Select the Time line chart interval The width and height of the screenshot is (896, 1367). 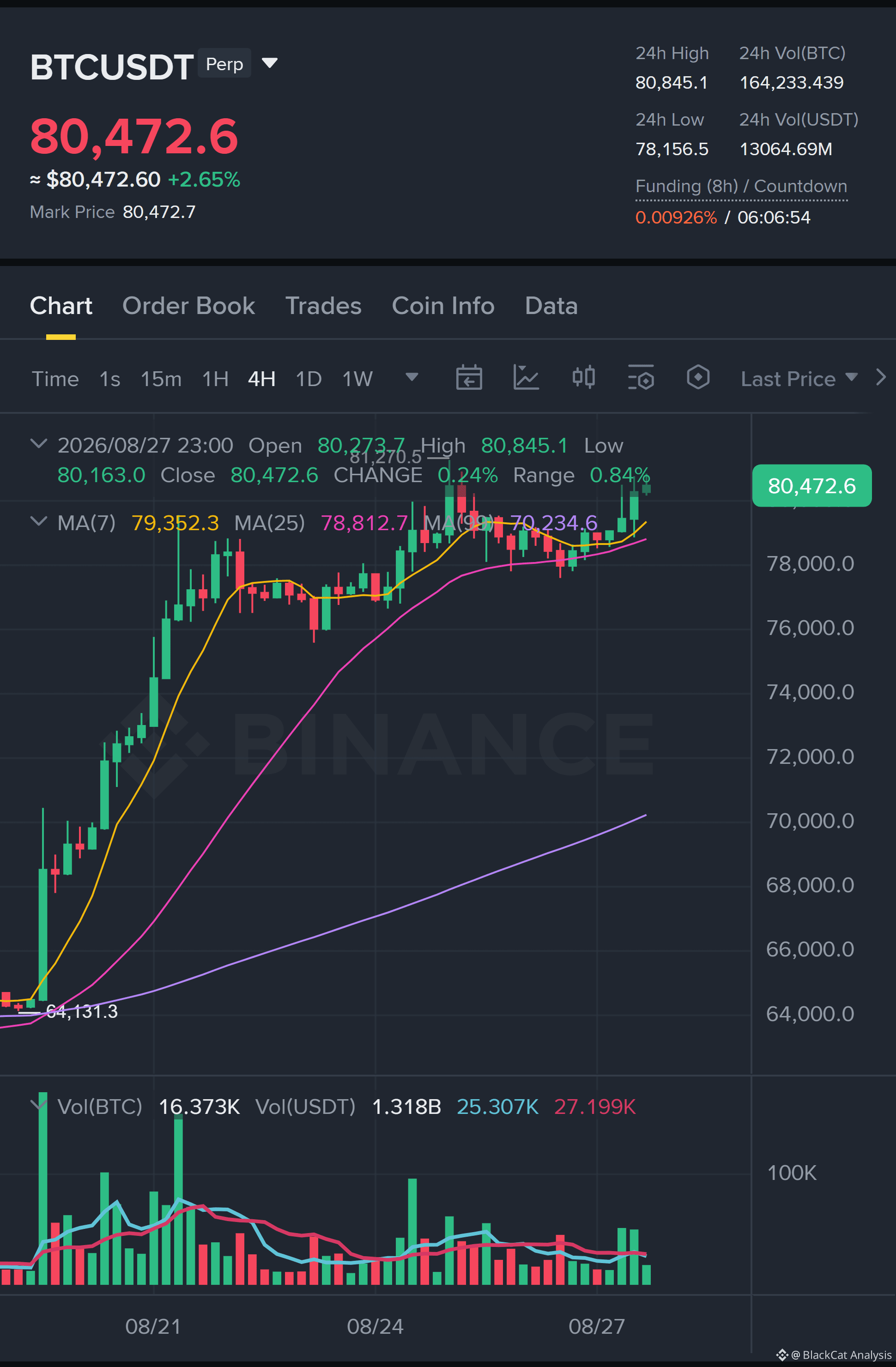pyautogui.click(x=55, y=379)
